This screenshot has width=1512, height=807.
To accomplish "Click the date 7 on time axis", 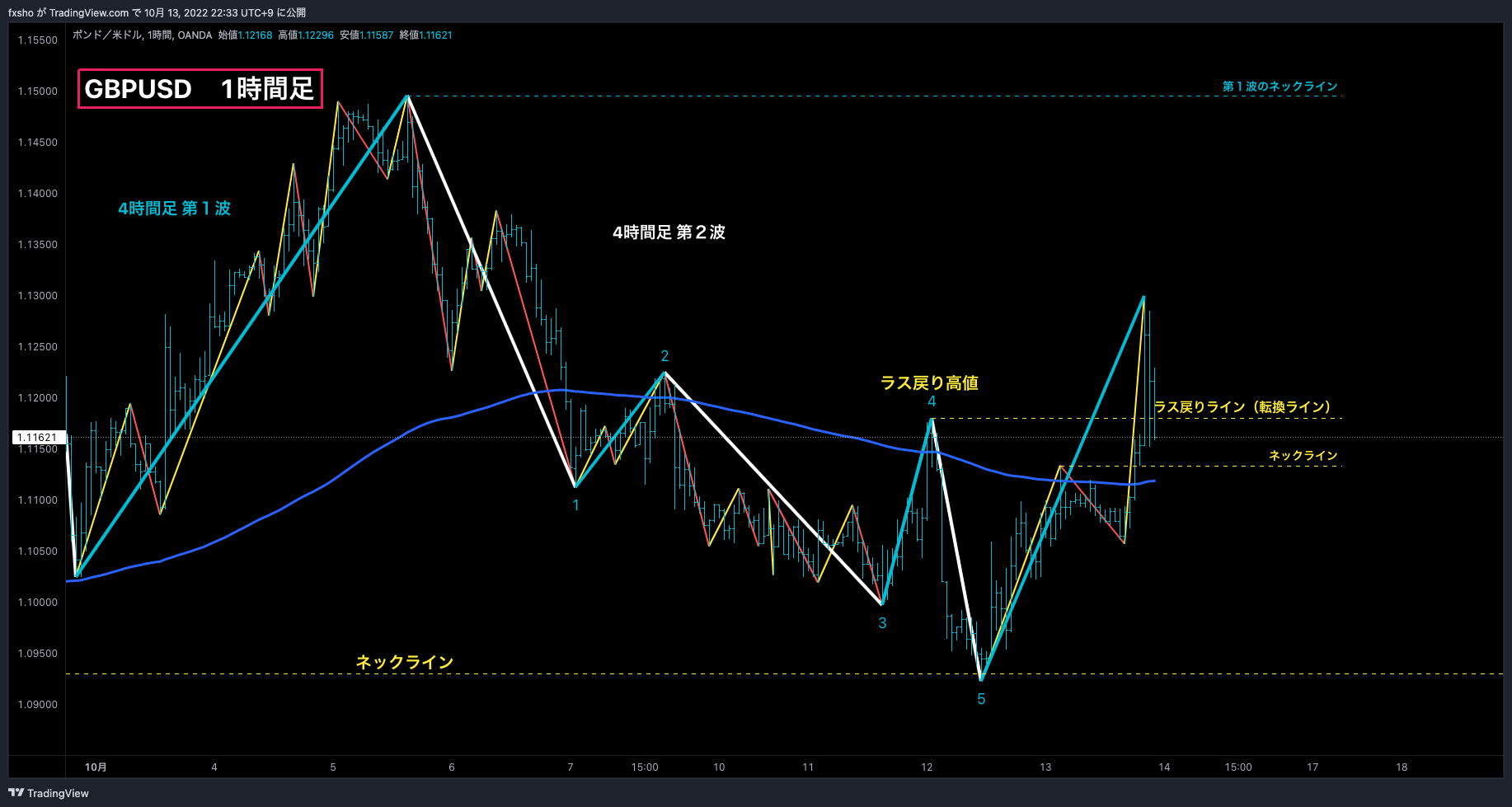I will pos(571,767).
